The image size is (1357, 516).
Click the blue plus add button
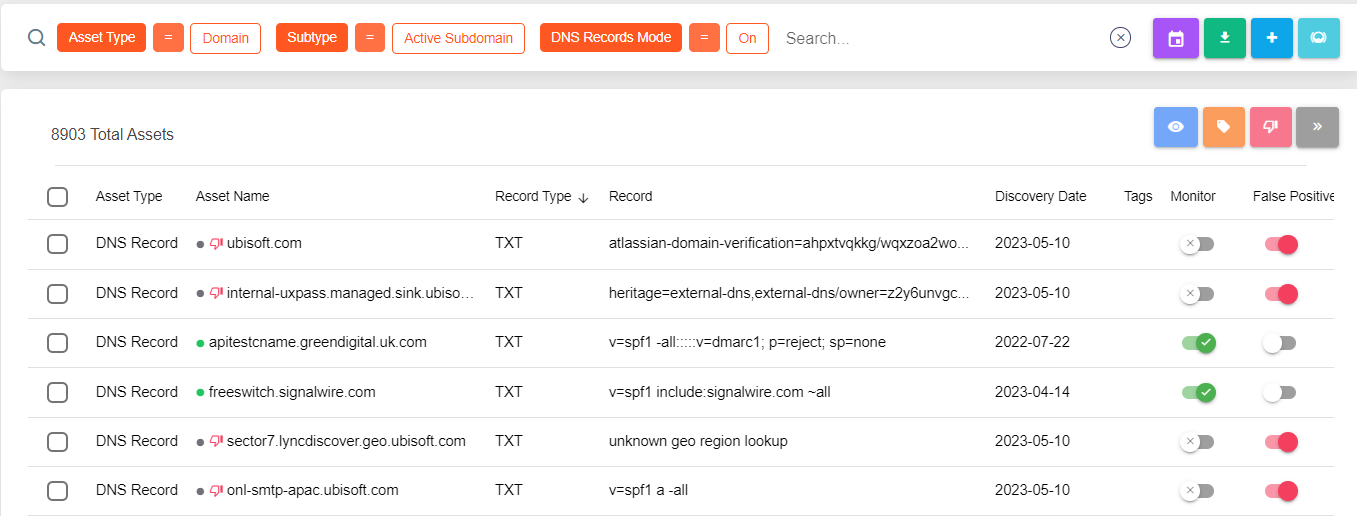(x=1271, y=38)
